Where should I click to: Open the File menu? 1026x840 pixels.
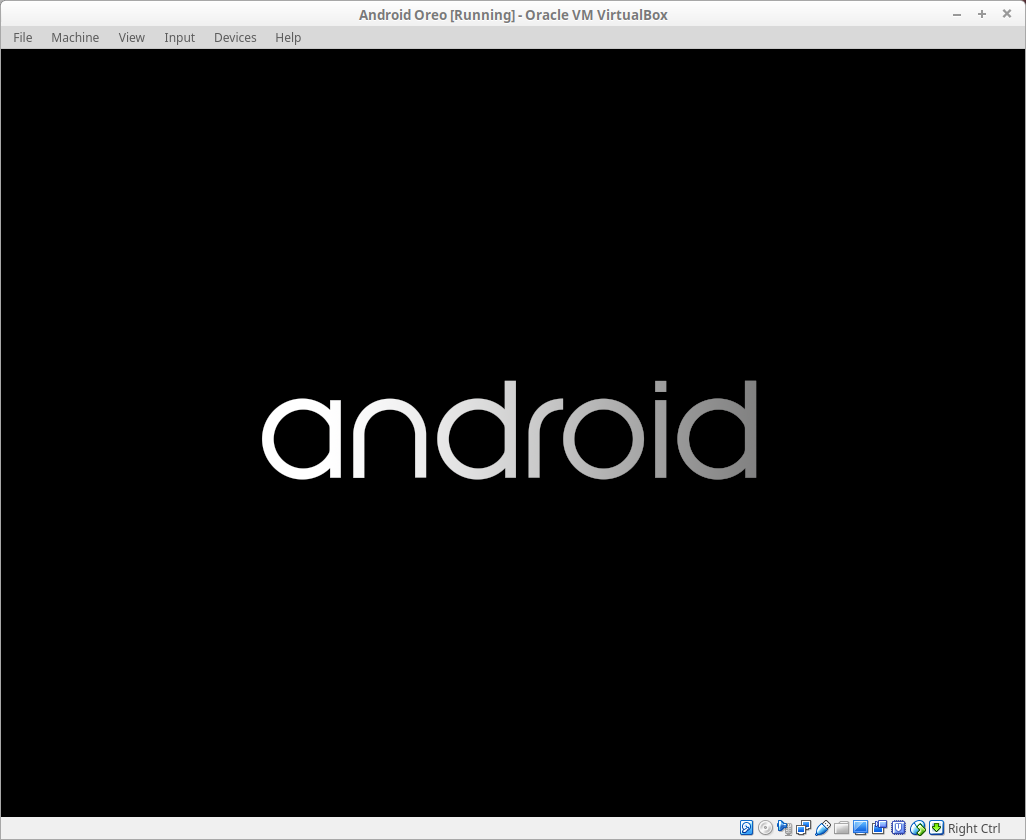point(22,37)
